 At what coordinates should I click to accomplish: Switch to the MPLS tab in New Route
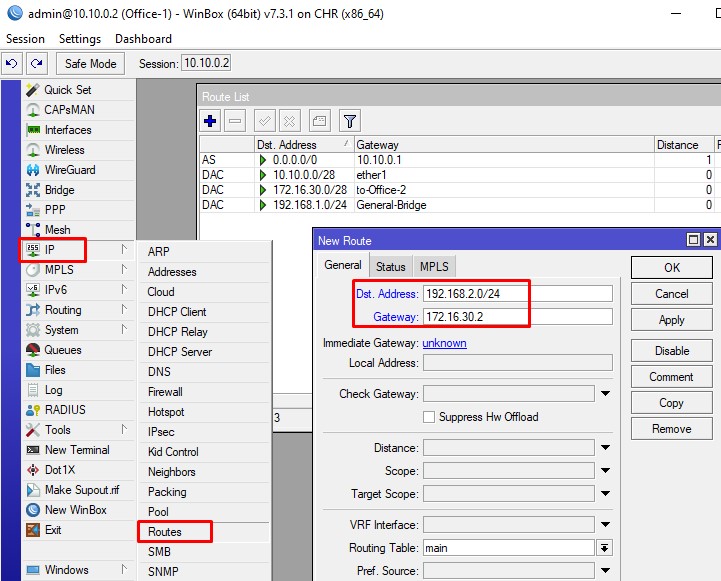click(434, 267)
